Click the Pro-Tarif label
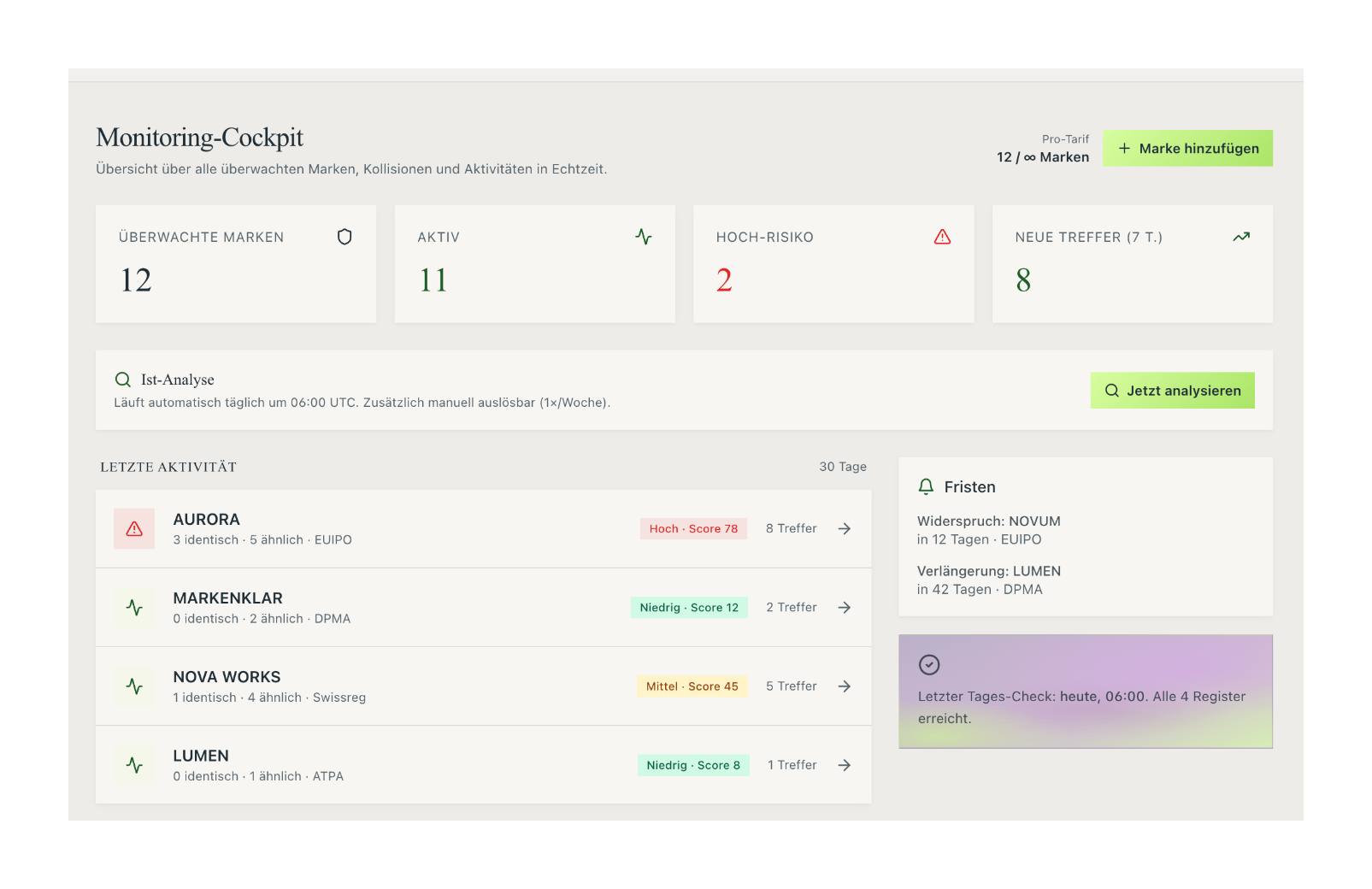This screenshot has width=1372, height=889. (1065, 139)
